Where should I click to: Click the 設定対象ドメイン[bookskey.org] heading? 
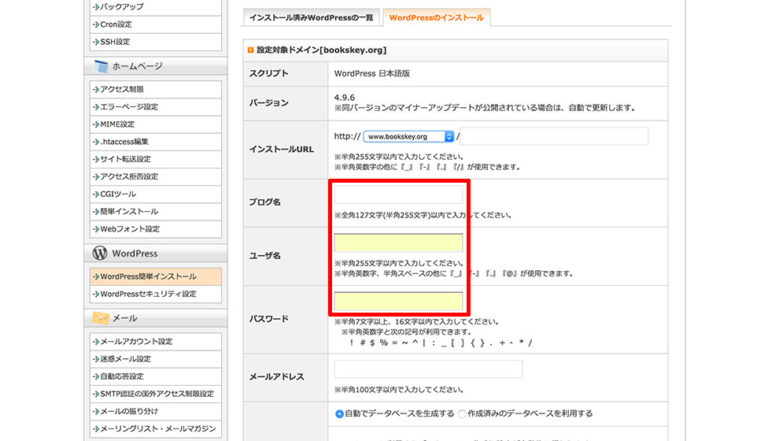321,50
